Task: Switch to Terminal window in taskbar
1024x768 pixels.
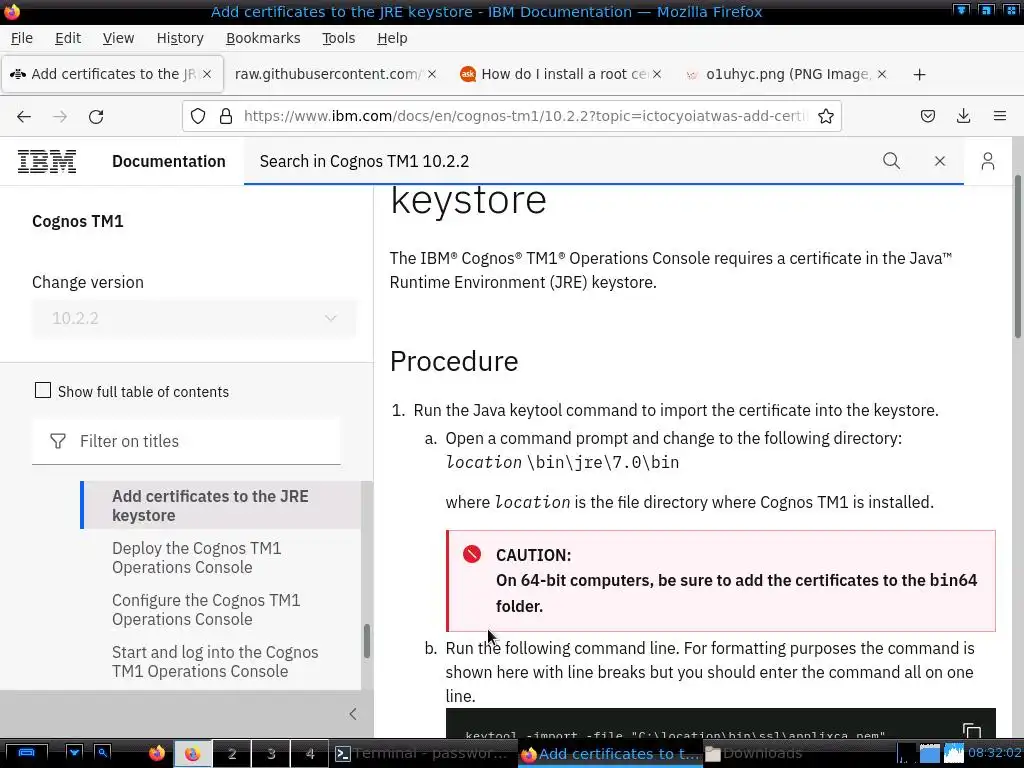Action: pyautogui.click(x=424, y=754)
